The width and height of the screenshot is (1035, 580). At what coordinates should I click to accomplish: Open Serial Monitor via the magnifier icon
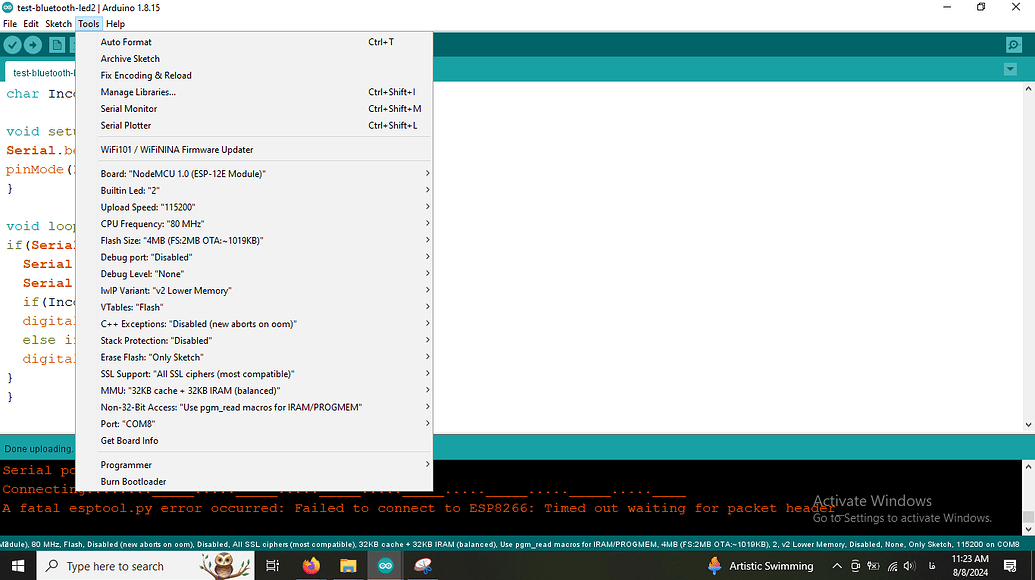point(1014,44)
